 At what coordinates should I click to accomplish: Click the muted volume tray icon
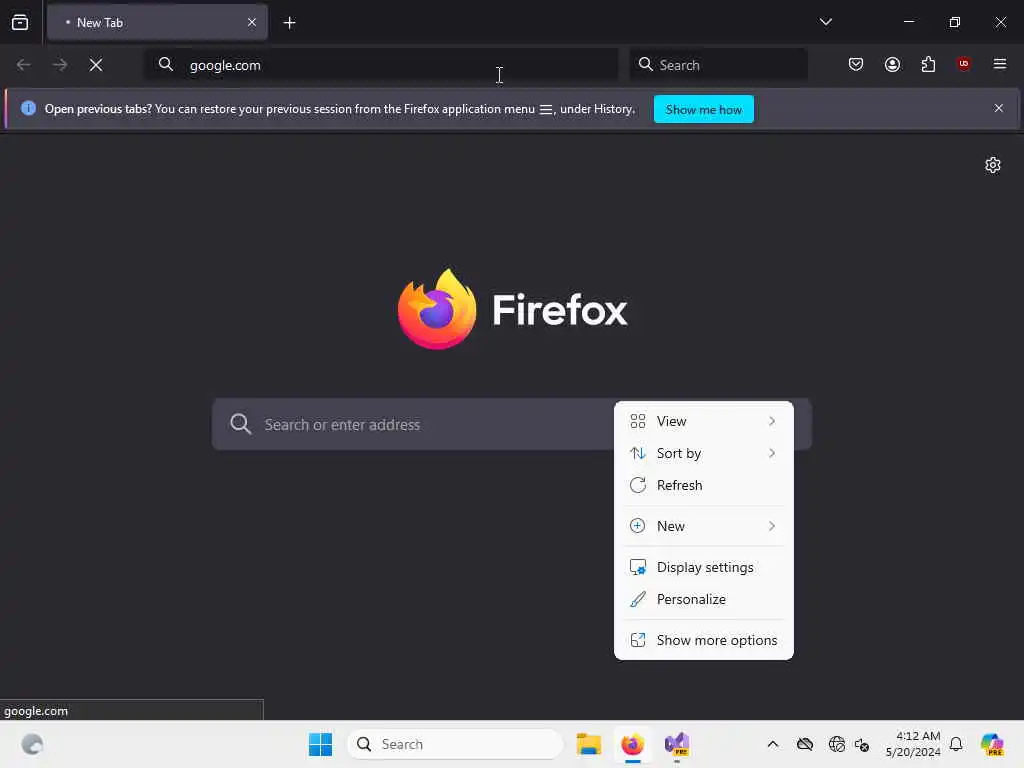coord(861,744)
